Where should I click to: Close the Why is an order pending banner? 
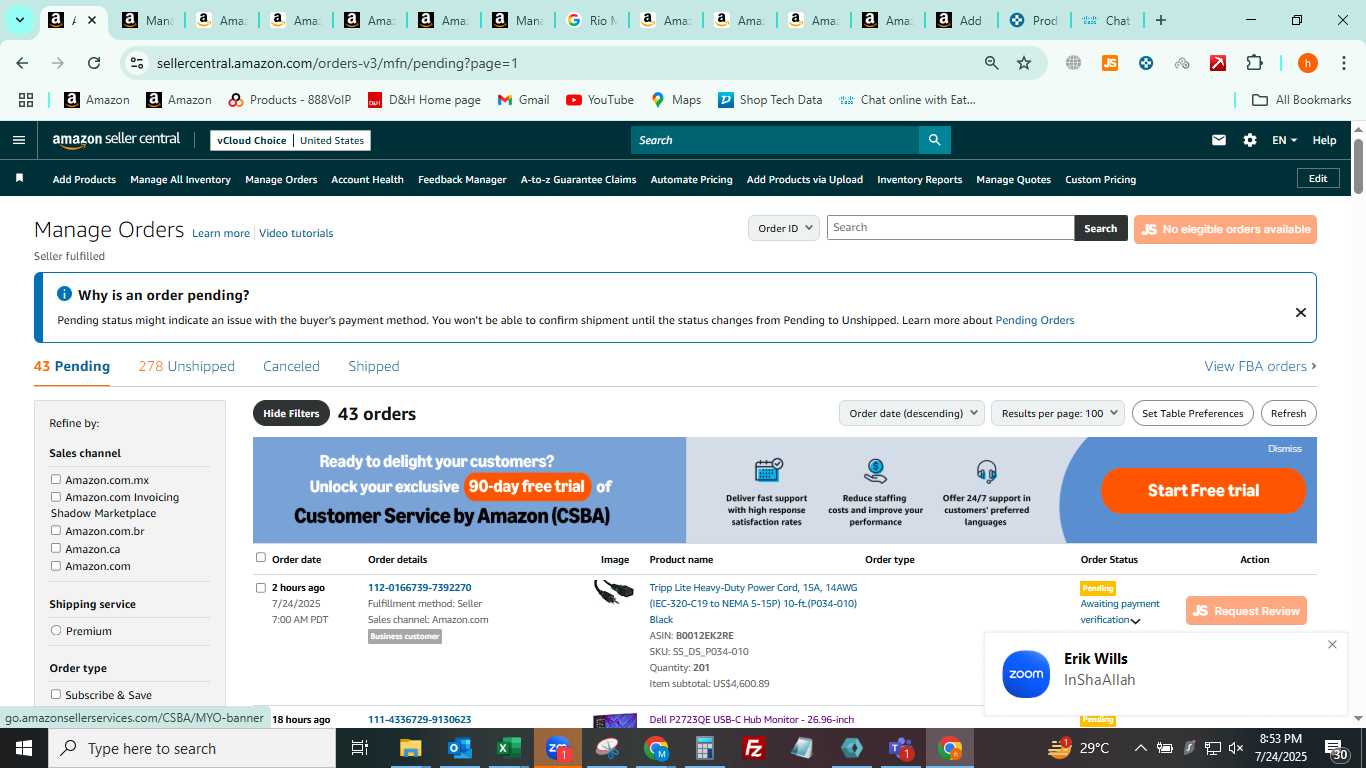click(x=1300, y=312)
